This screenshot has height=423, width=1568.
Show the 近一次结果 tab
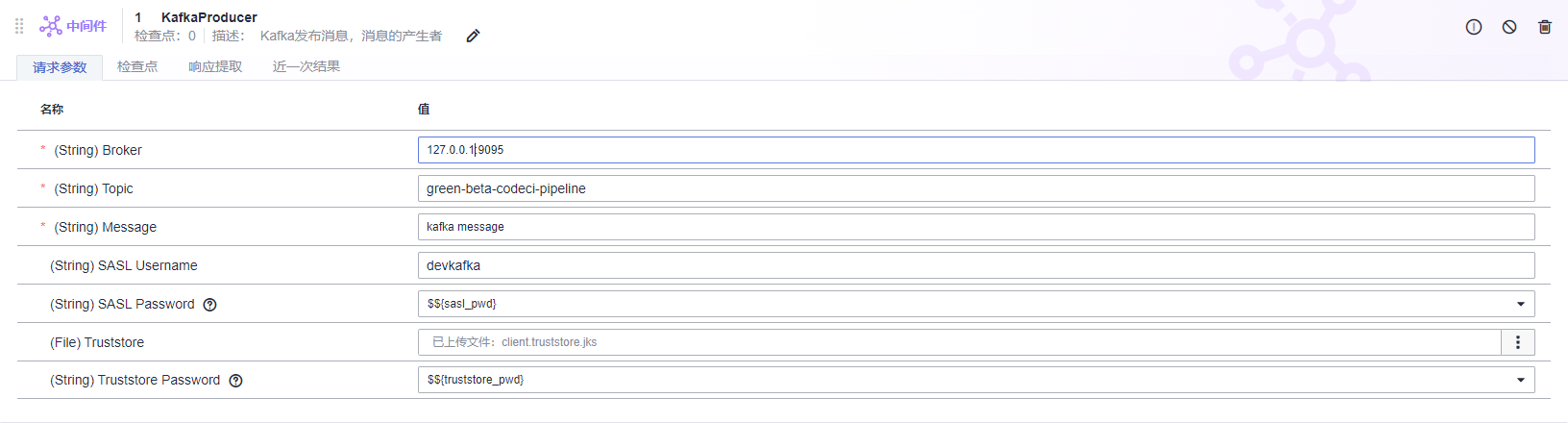point(306,66)
